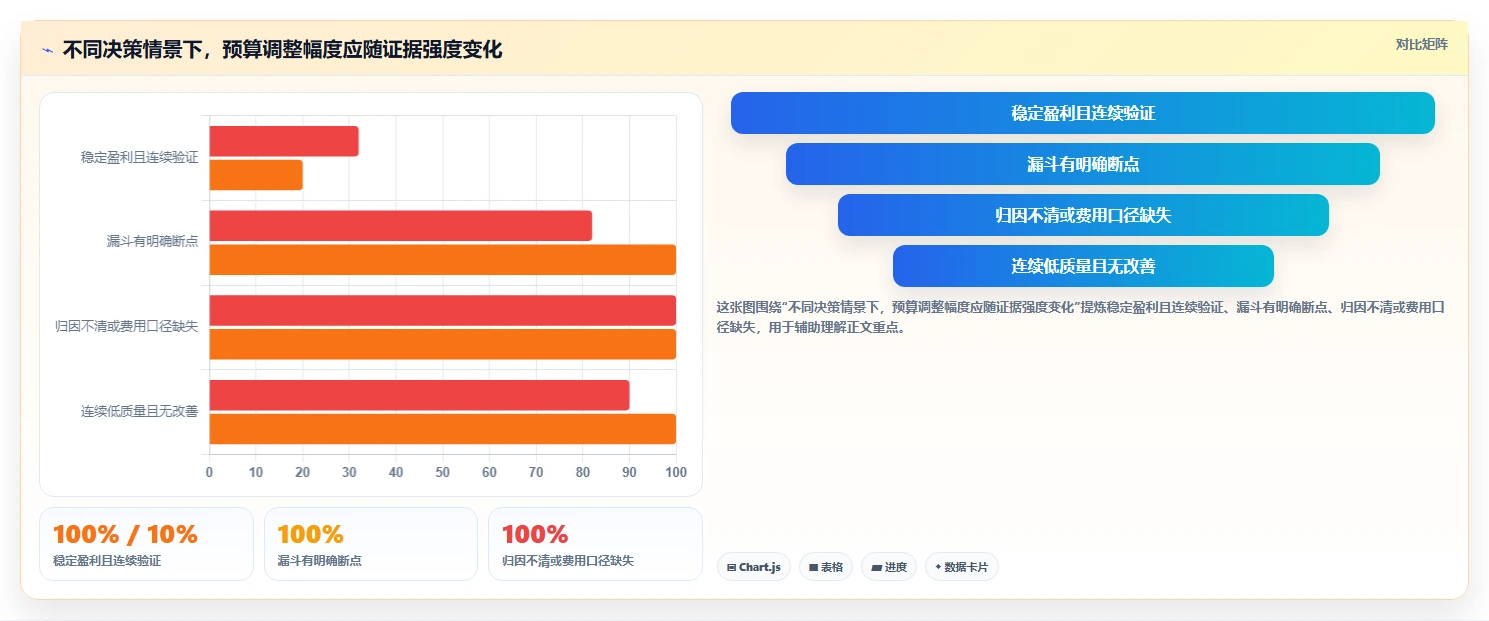Click the 数据卡片 tag chip
This screenshot has width=1489, height=621.
click(961, 567)
